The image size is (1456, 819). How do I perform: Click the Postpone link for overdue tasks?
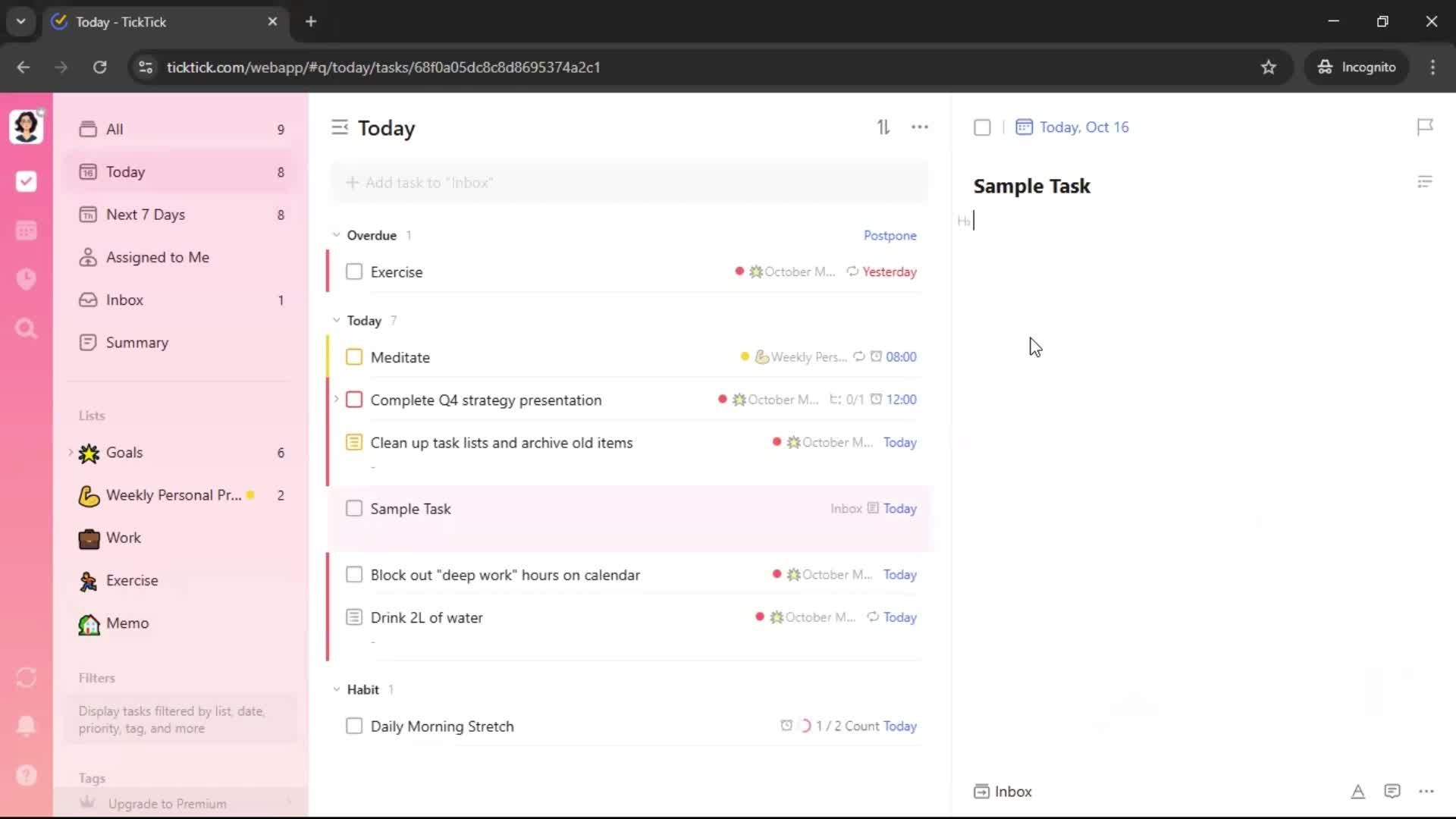[x=890, y=235]
